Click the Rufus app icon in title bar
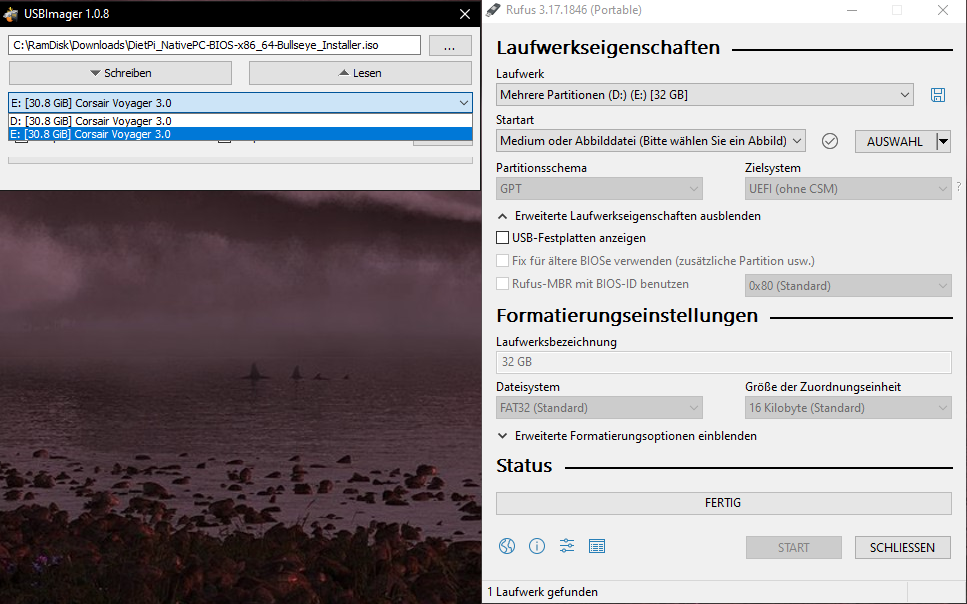 coord(493,10)
